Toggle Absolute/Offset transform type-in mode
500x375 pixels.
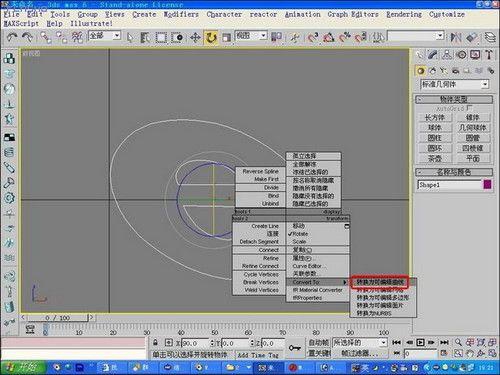169,342
